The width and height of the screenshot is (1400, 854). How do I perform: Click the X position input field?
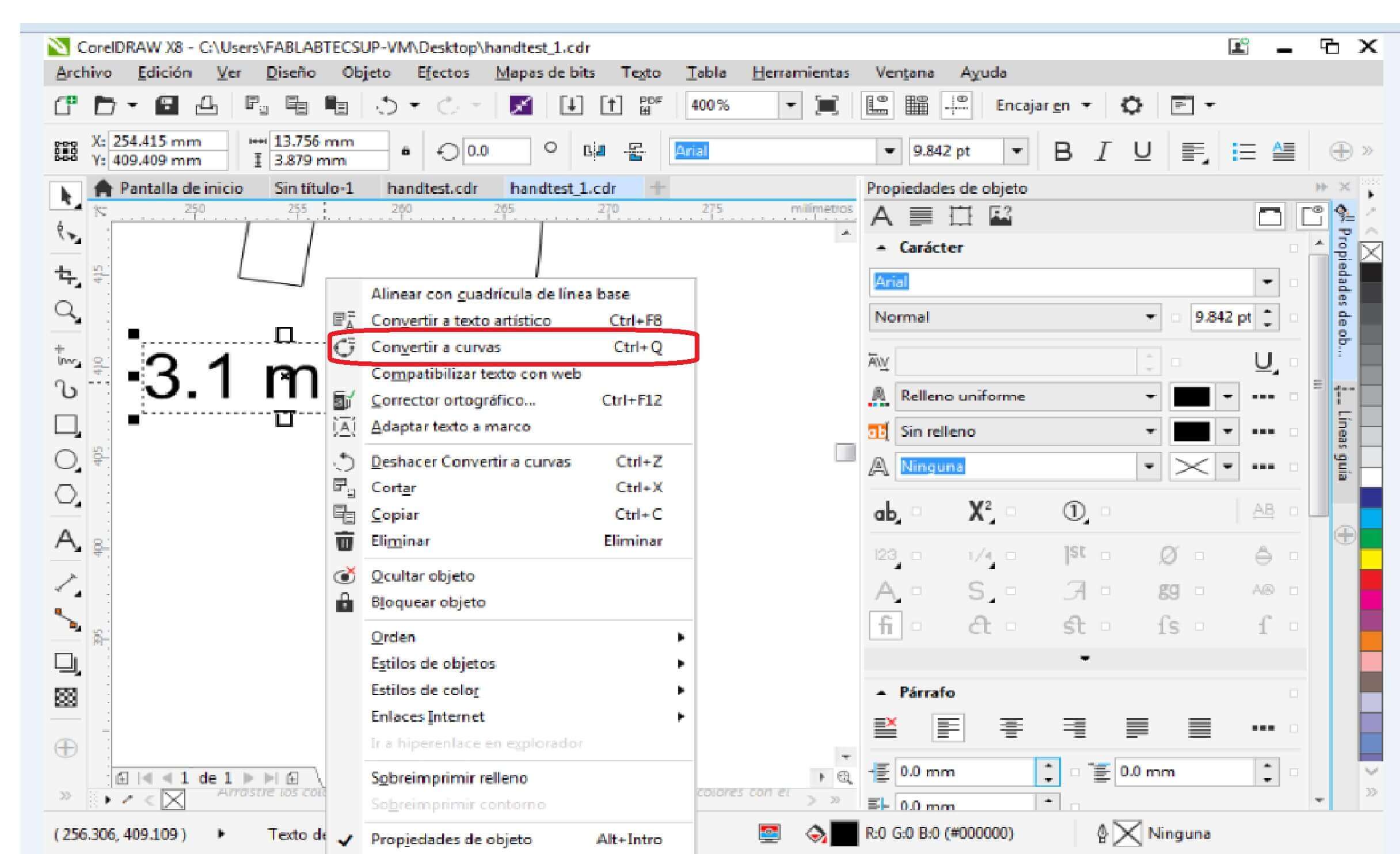[168, 141]
